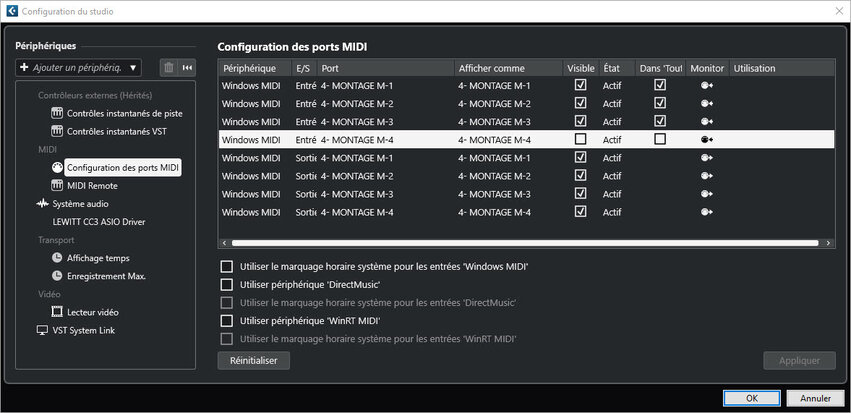Click the trash icon to delete device
Image resolution: width=851 pixels, height=413 pixels.
(x=168, y=68)
